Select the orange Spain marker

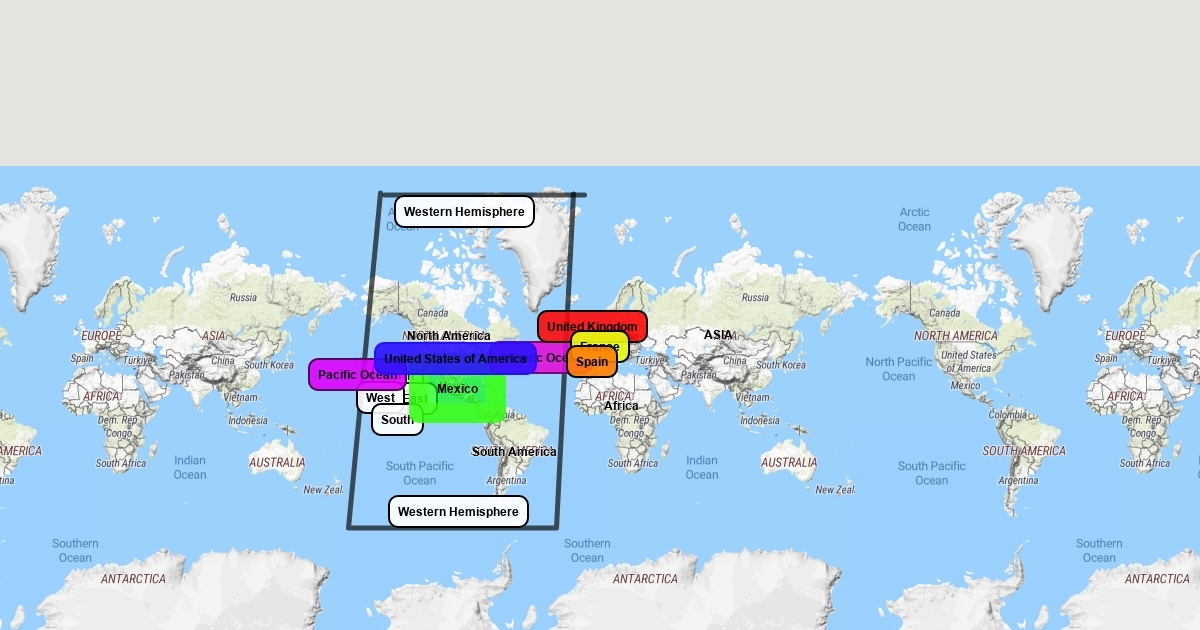[592, 362]
